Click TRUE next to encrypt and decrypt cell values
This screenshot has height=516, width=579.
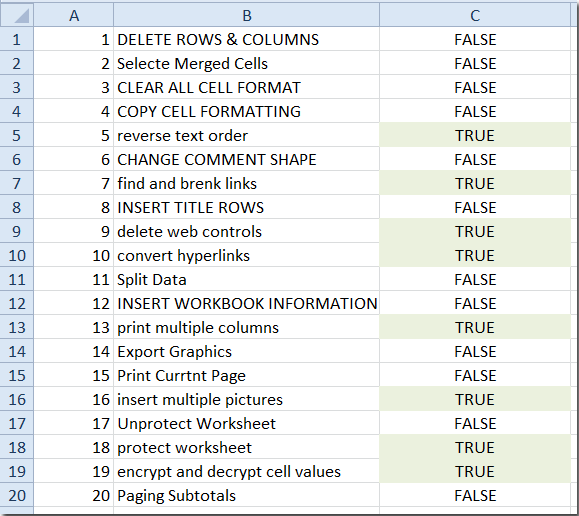(475, 471)
